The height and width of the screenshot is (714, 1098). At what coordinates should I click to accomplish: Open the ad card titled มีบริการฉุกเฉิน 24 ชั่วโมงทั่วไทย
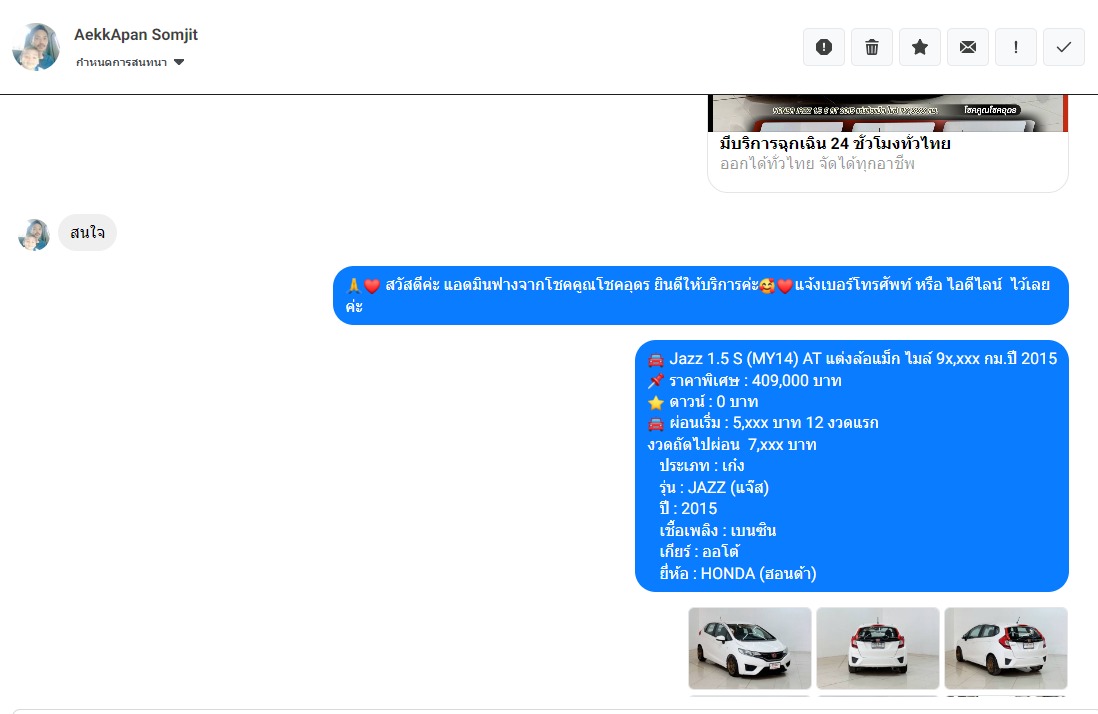(888, 144)
